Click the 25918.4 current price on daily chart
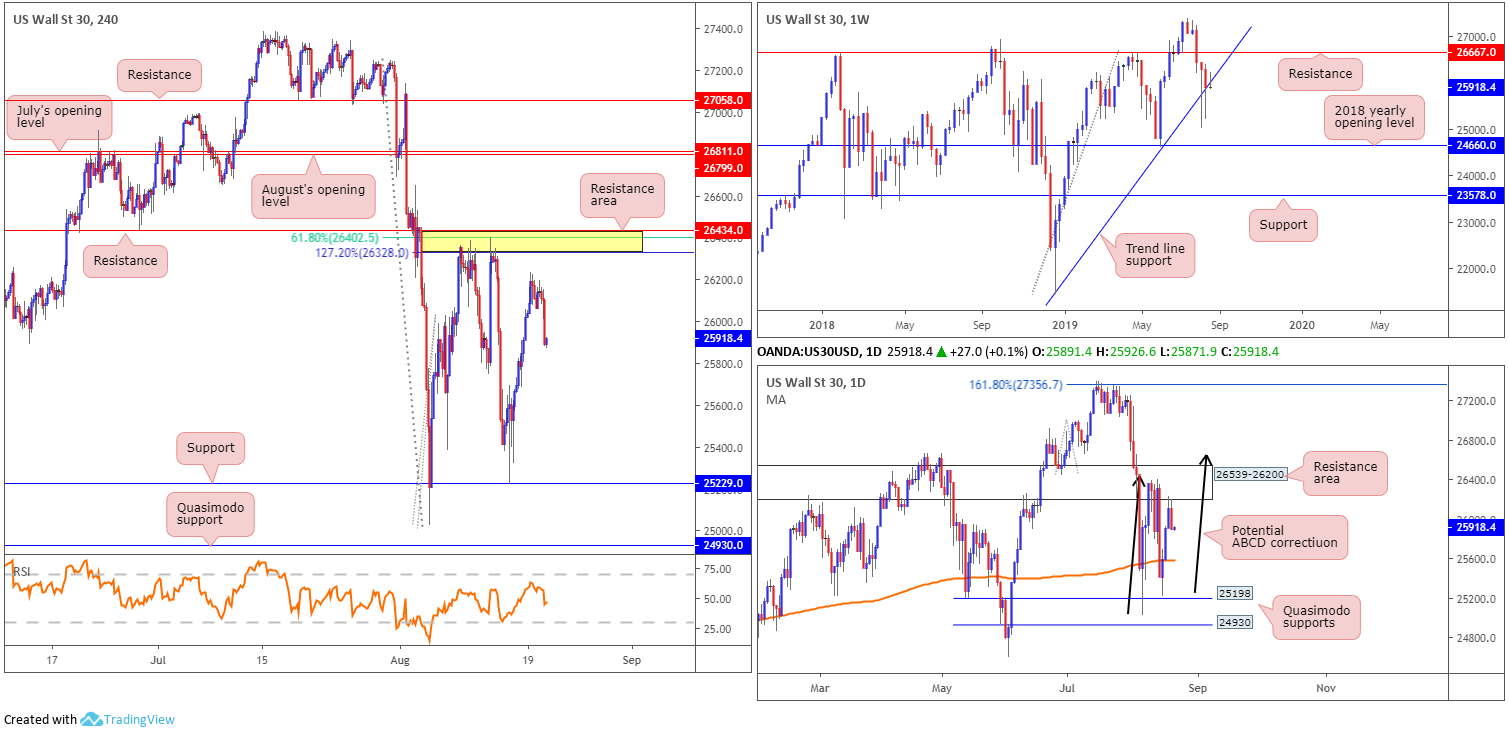This screenshot has height=735, width=1509. pos(1476,526)
